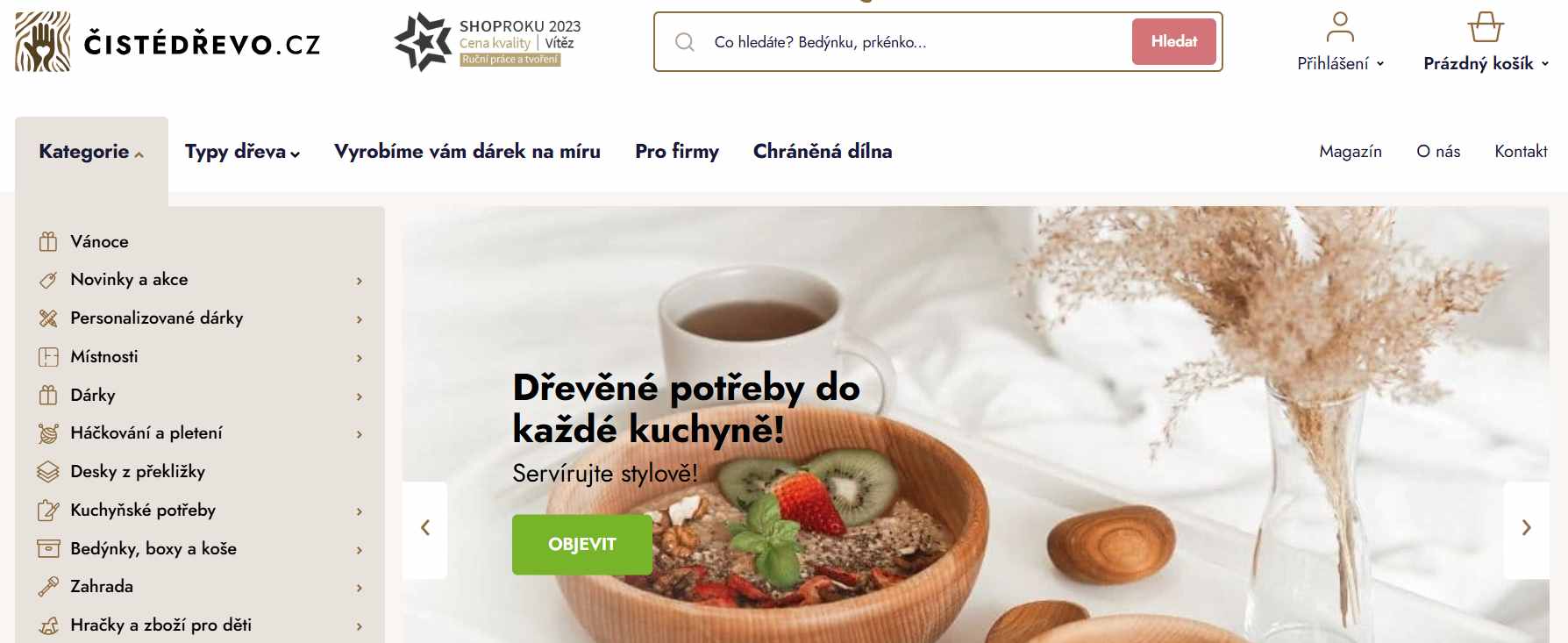Open the Chráněná dílna menu item
The height and width of the screenshot is (643, 1568).
pos(823,152)
